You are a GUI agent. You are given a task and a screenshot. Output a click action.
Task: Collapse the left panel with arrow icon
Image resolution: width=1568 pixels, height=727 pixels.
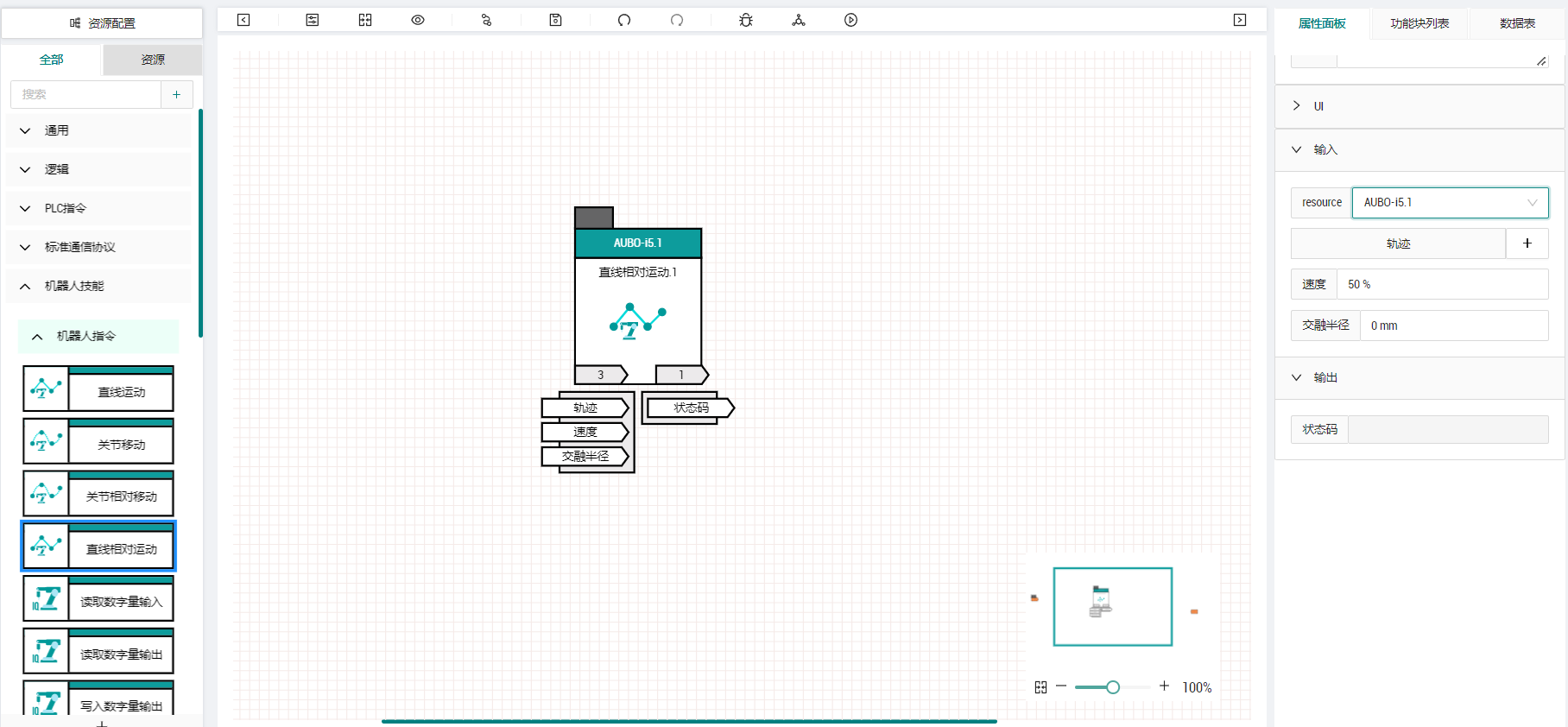pos(243,20)
